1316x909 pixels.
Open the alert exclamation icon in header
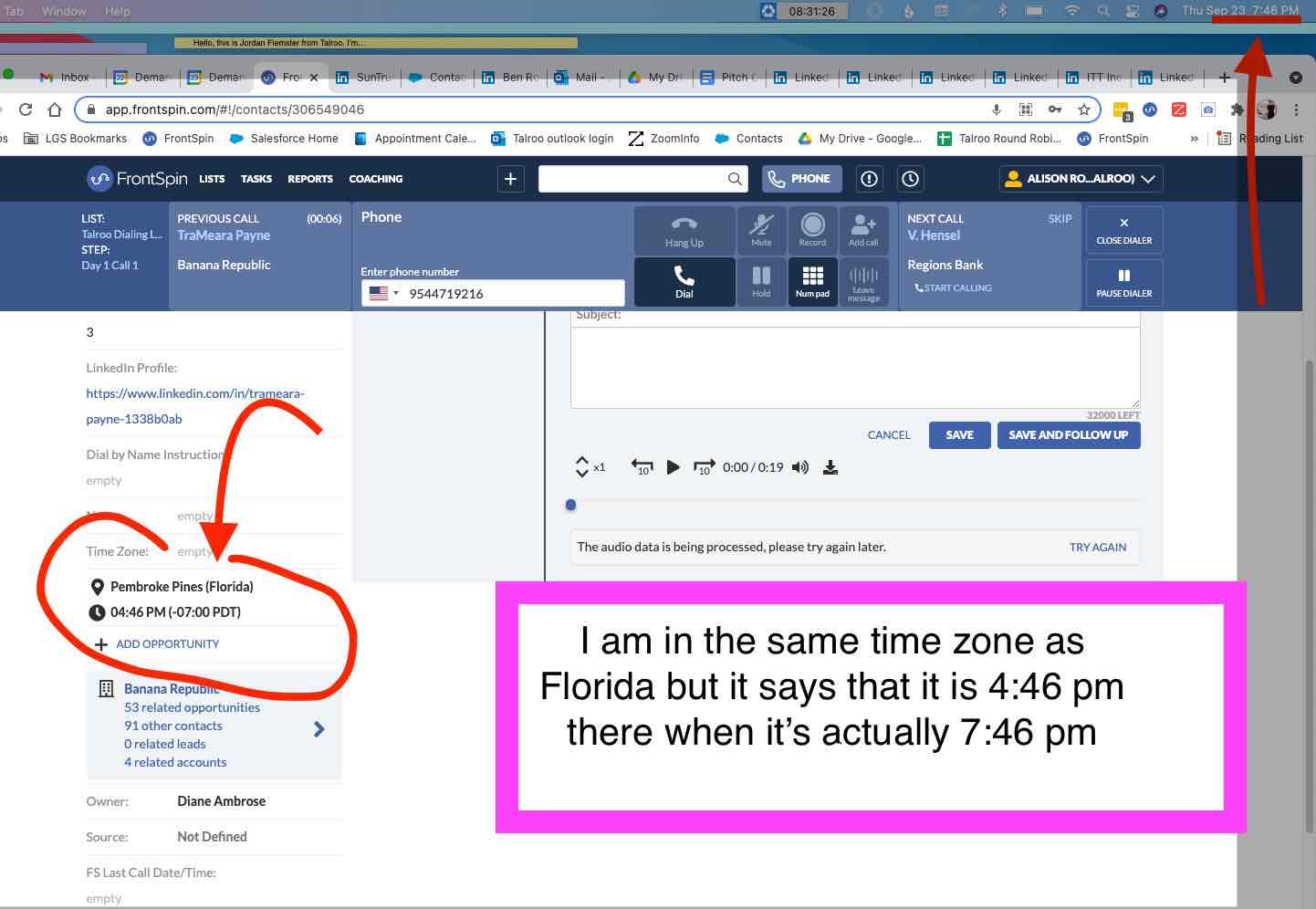tap(869, 179)
